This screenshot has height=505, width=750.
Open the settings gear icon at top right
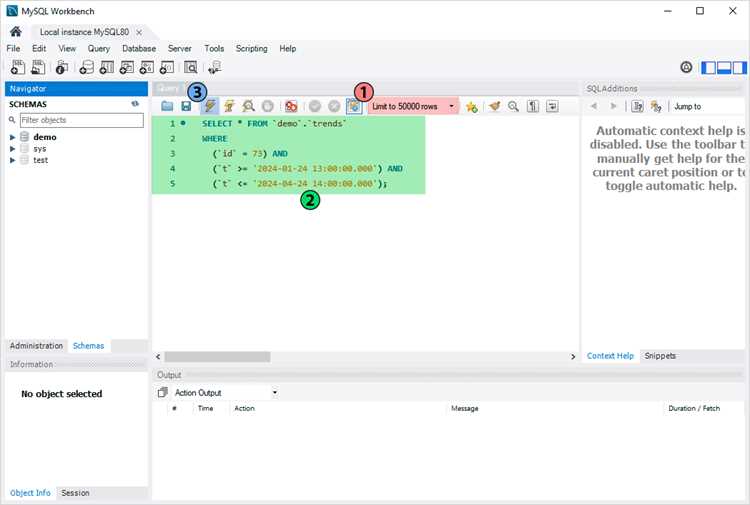[686, 67]
